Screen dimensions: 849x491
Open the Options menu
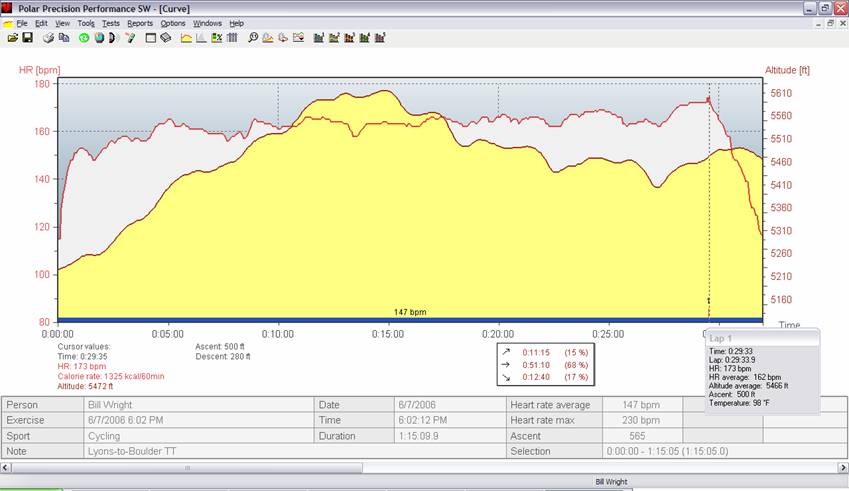point(173,24)
